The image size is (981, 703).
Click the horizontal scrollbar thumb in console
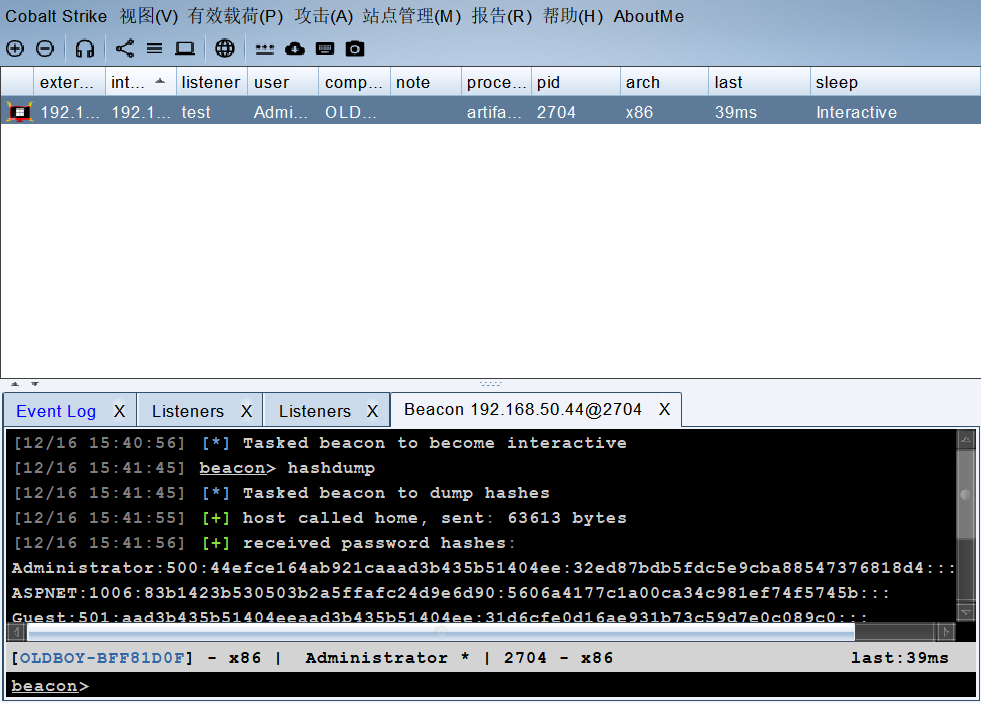441,632
